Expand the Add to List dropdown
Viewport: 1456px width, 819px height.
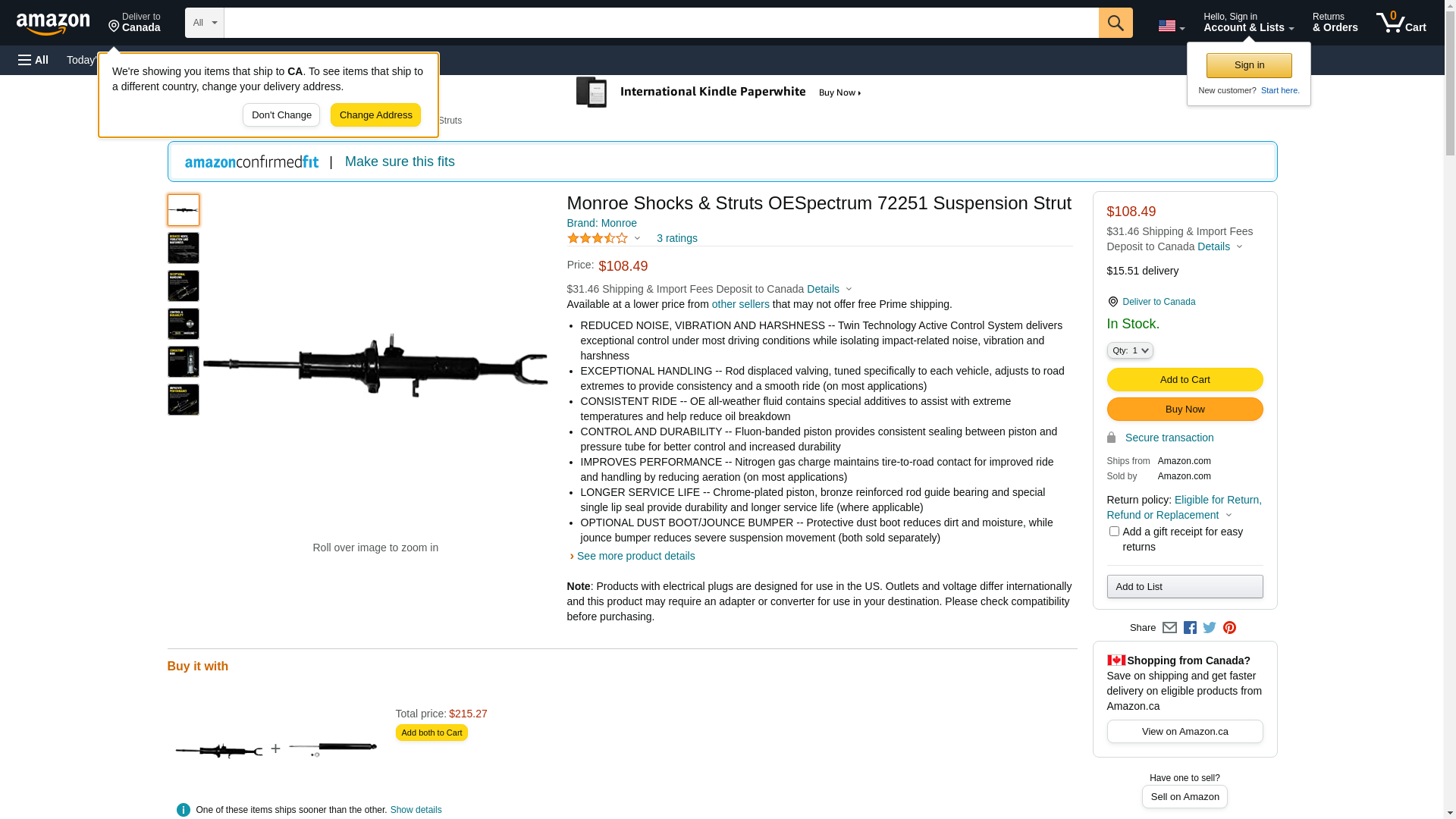click(x=1185, y=586)
